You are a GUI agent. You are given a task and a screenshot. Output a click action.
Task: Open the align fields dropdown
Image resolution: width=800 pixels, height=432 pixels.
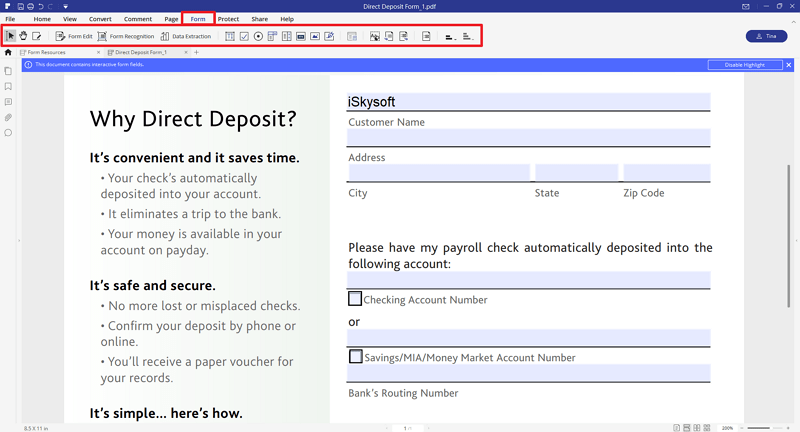pyautogui.click(x=450, y=36)
